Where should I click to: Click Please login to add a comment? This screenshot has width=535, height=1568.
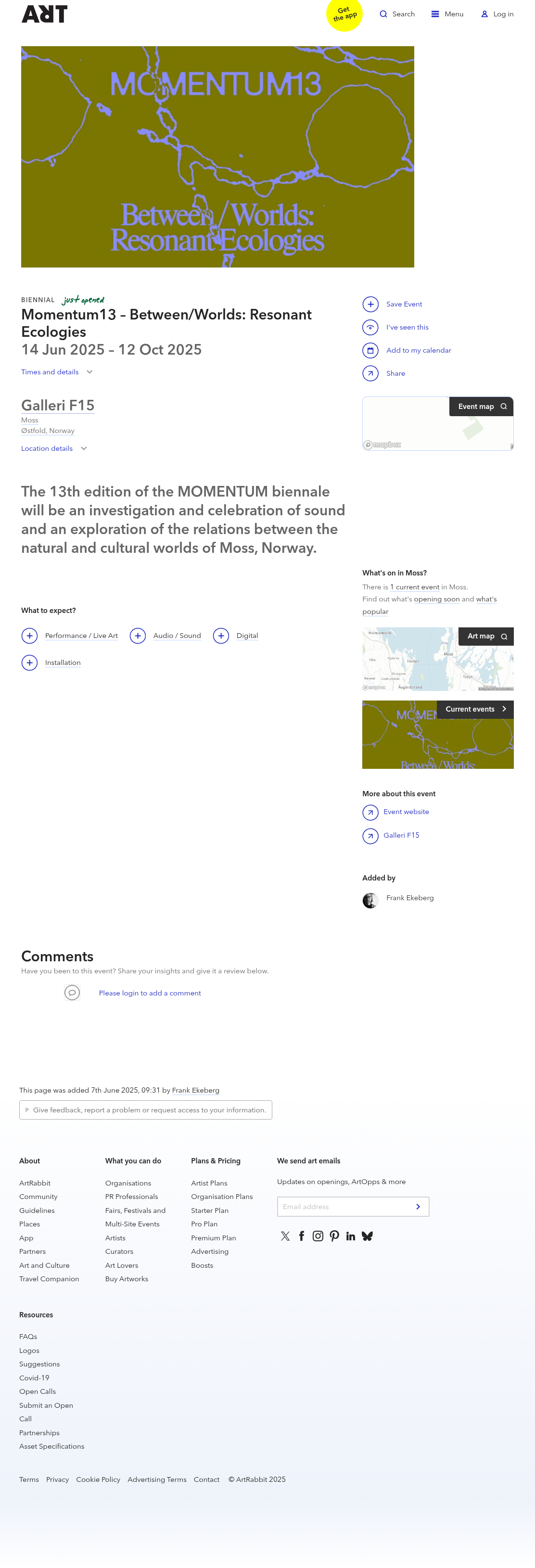(x=150, y=993)
